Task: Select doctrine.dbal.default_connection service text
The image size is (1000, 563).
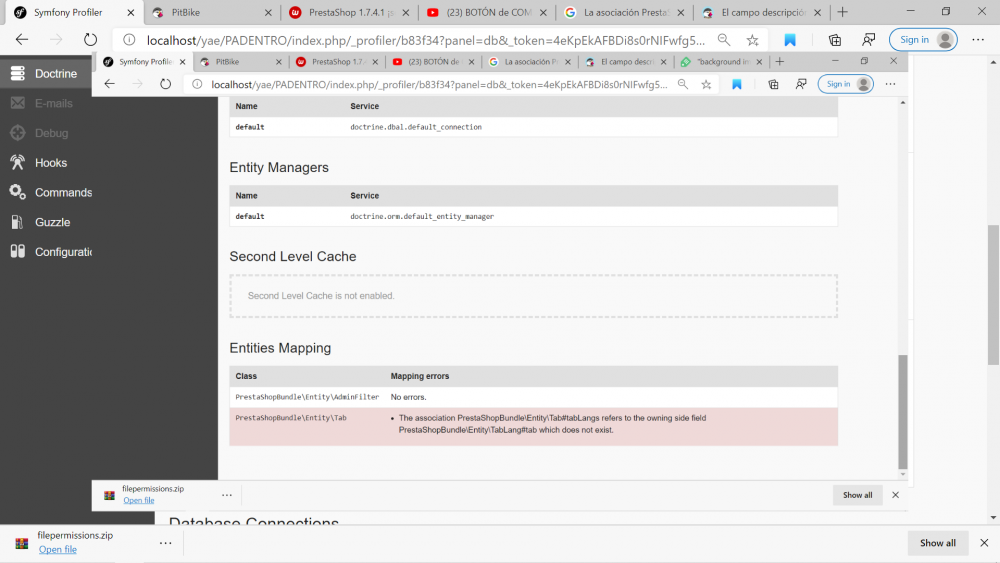Action: [x=416, y=127]
